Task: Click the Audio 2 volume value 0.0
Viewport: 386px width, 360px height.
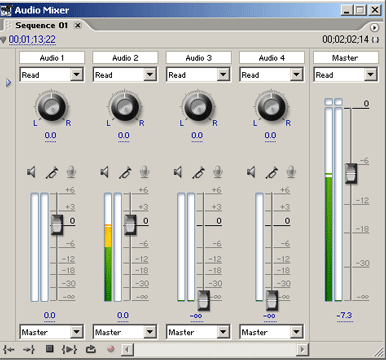Action: [123, 315]
